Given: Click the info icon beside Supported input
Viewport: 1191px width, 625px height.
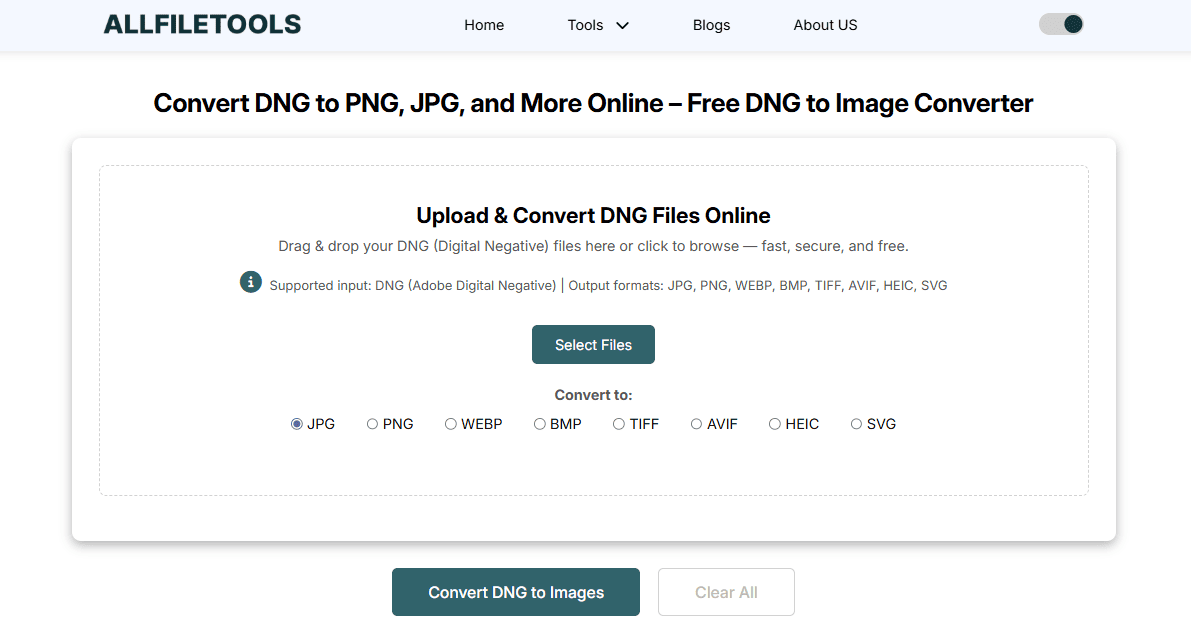Looking at the screenshot, I should (x=251, y=282).
